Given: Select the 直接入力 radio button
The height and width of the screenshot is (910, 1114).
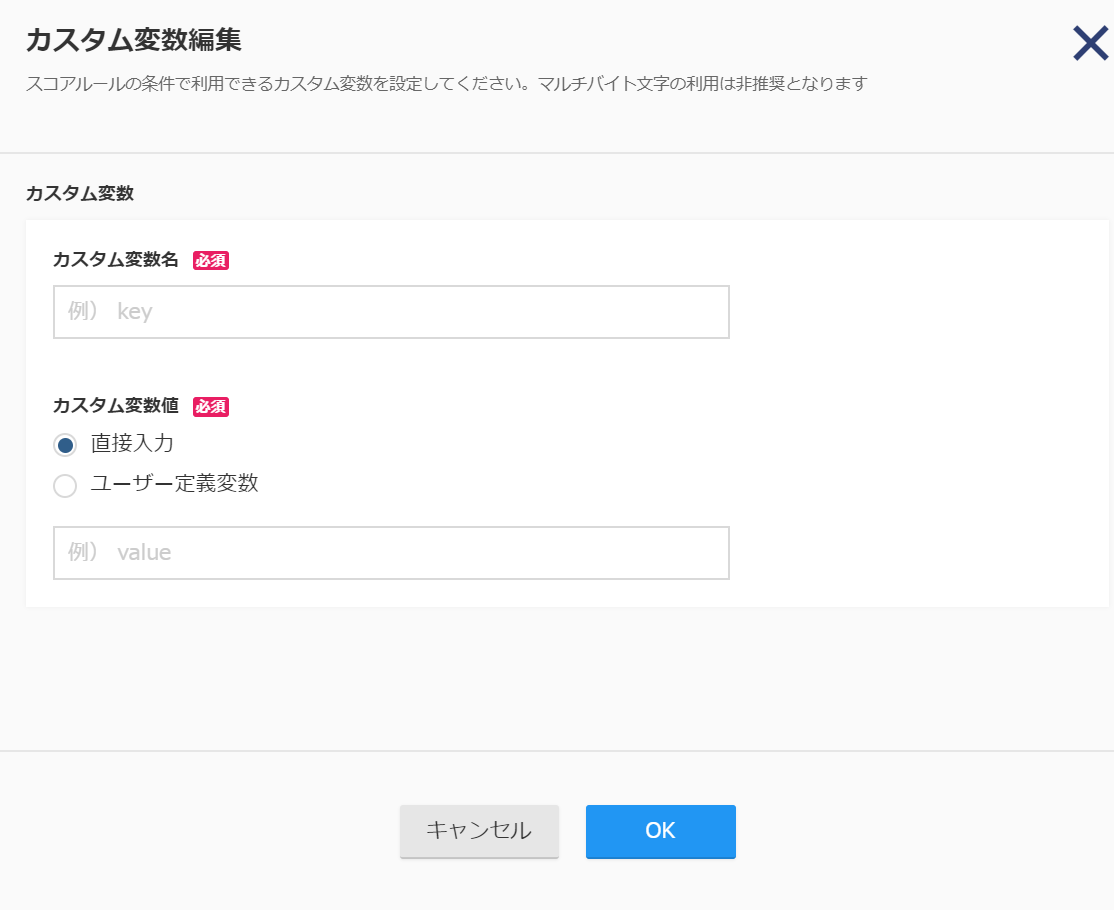Looking at the screenshot, I should click(65, 445).
